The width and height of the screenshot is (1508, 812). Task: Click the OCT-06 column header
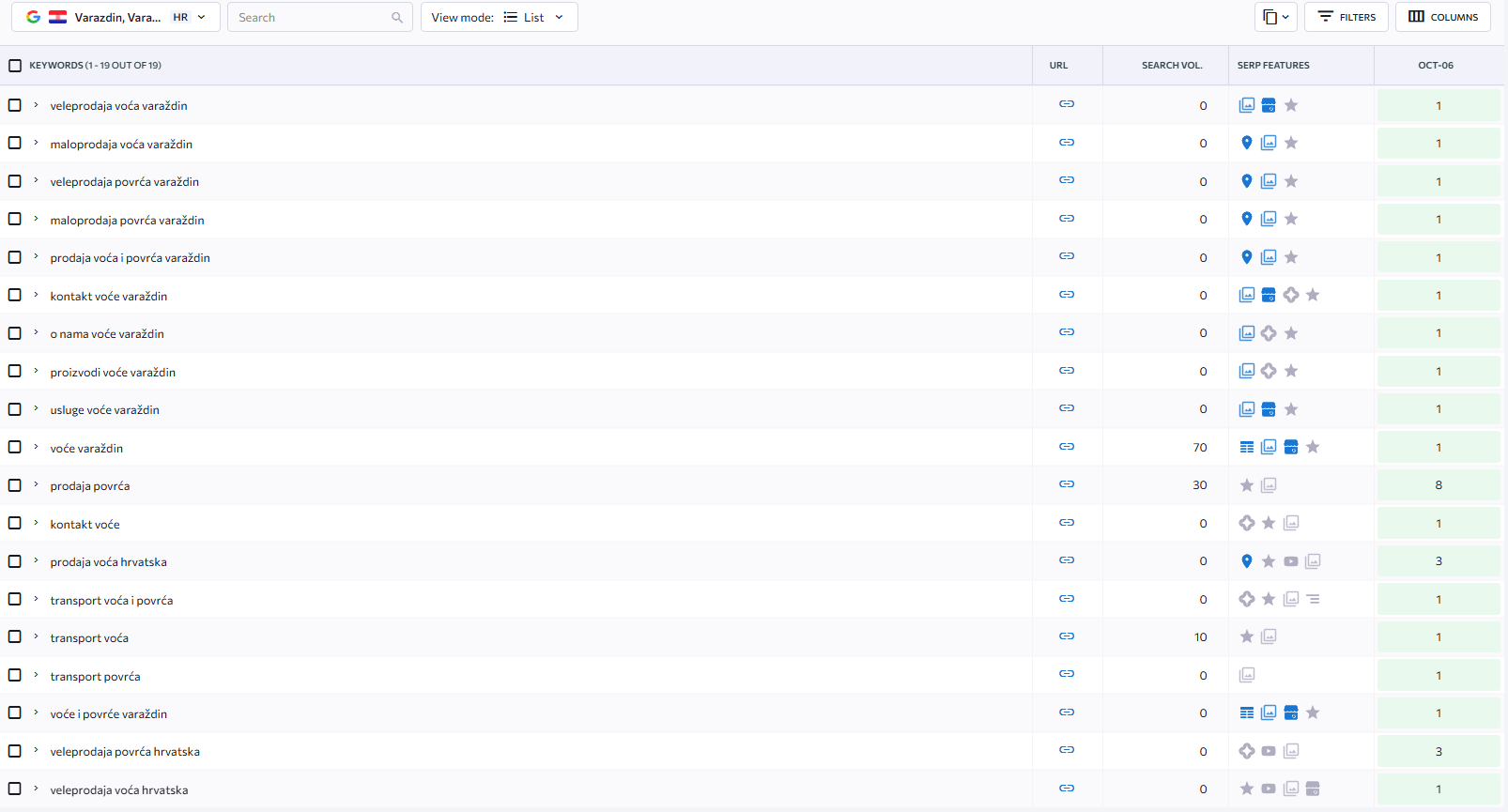1435,66
